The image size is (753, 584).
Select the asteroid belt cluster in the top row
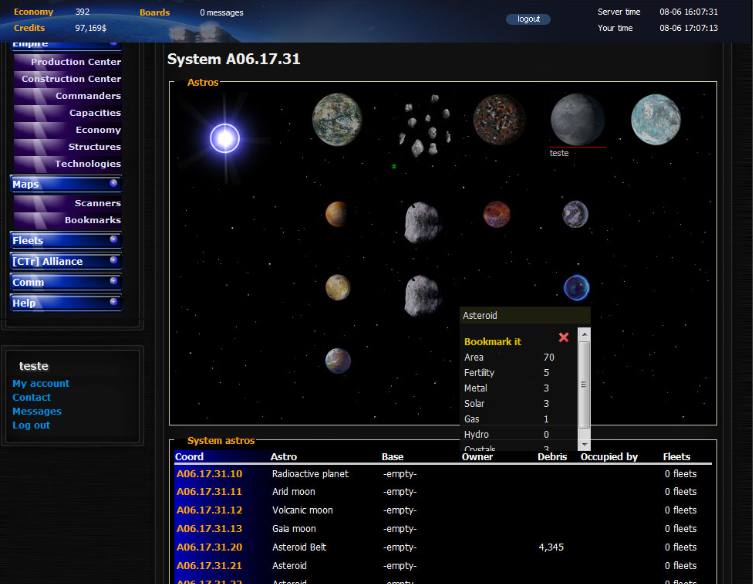click(x=425, y=125)
